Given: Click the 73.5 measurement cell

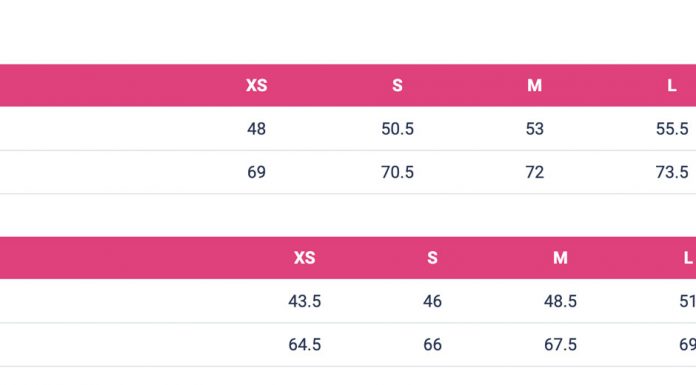Looking at the screenshot, I should [x=672, y=172].
